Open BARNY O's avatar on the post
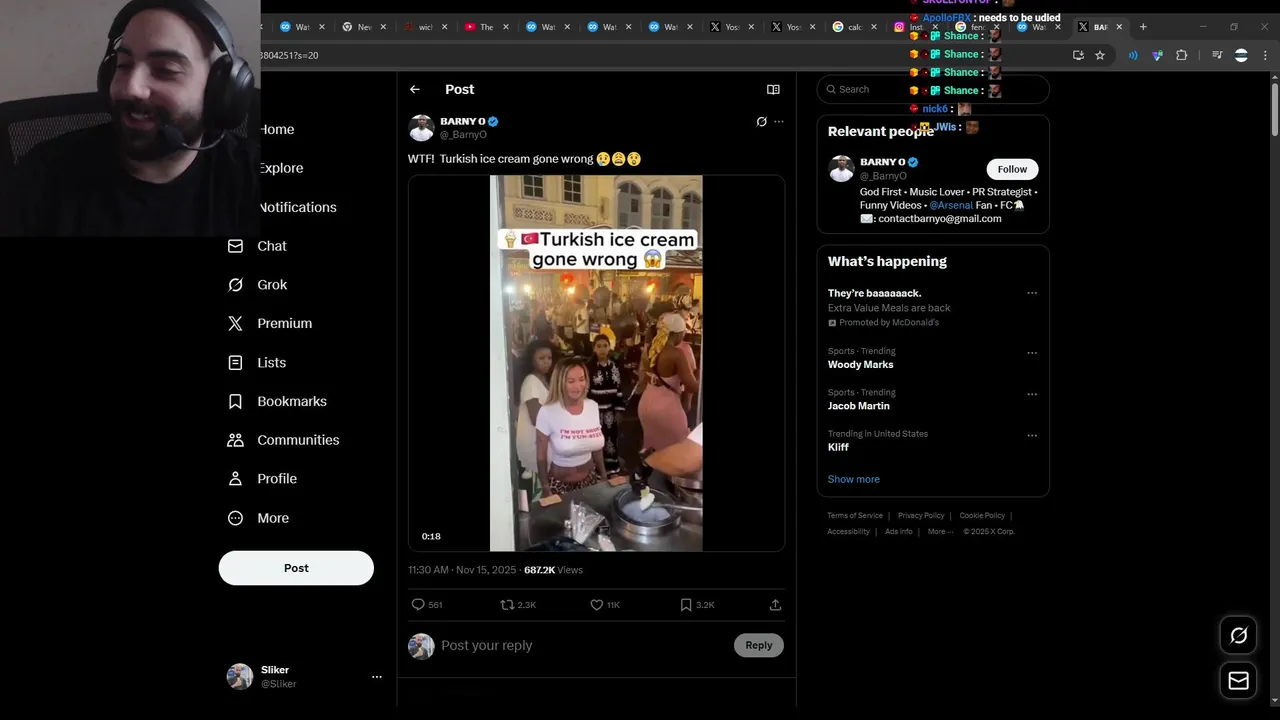1280x720 pixels. (x=421, y=128)
